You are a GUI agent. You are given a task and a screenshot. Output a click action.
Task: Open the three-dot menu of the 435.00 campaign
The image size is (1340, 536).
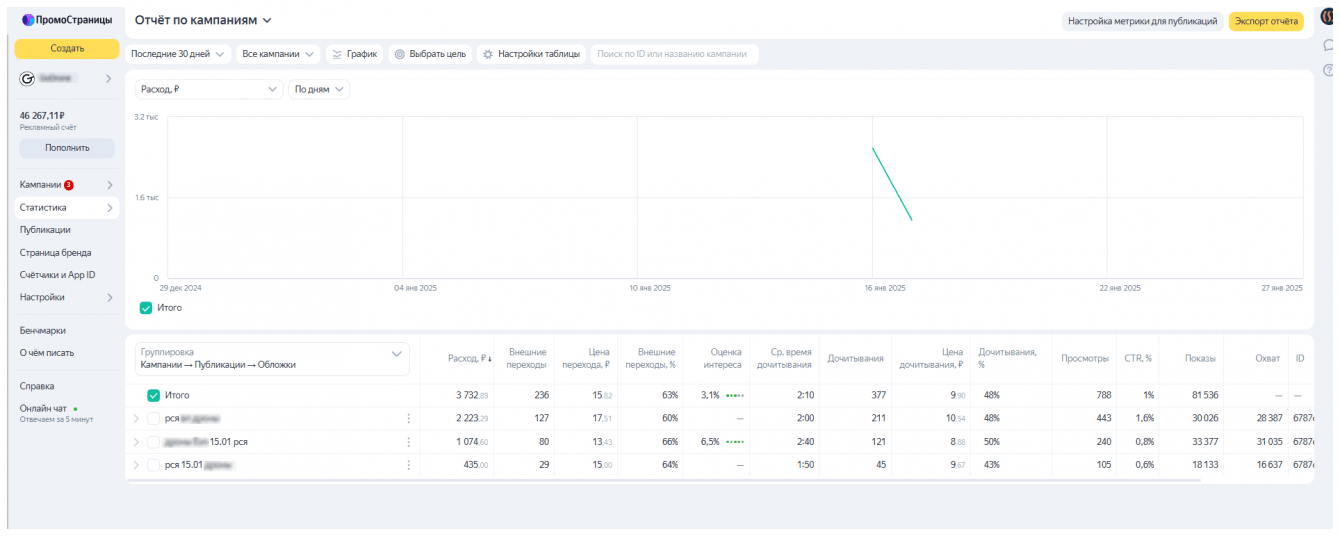coord(408,465)
